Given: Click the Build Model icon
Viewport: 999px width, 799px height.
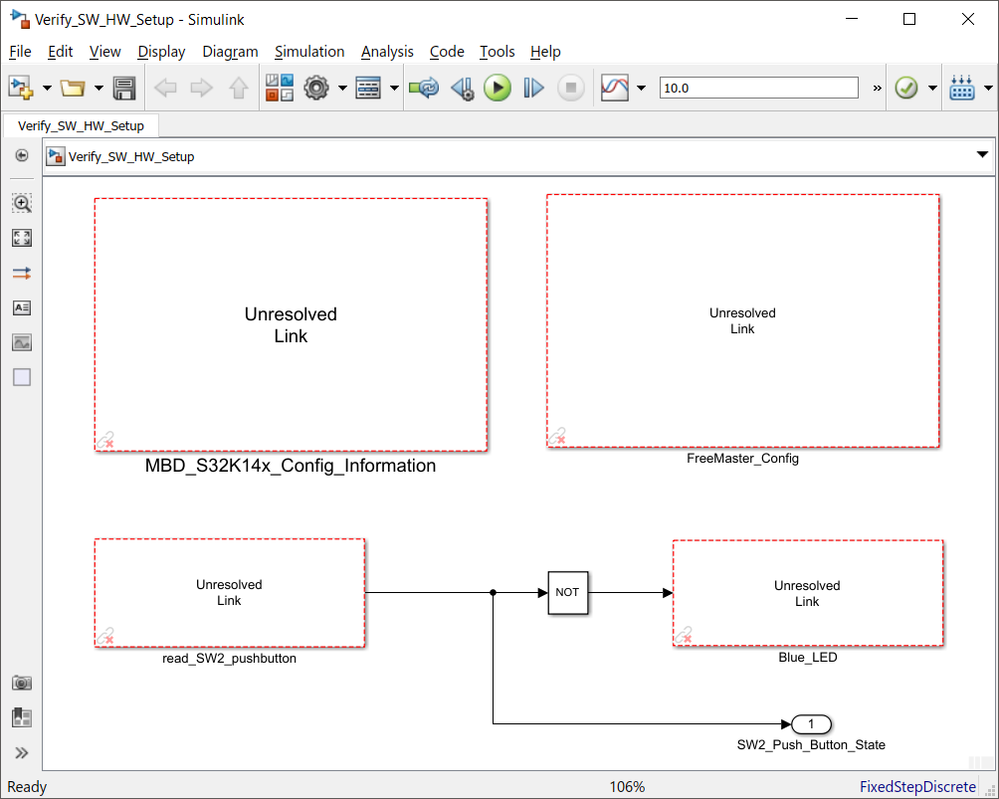Looking at the screenshot, I should click(962, 88).
